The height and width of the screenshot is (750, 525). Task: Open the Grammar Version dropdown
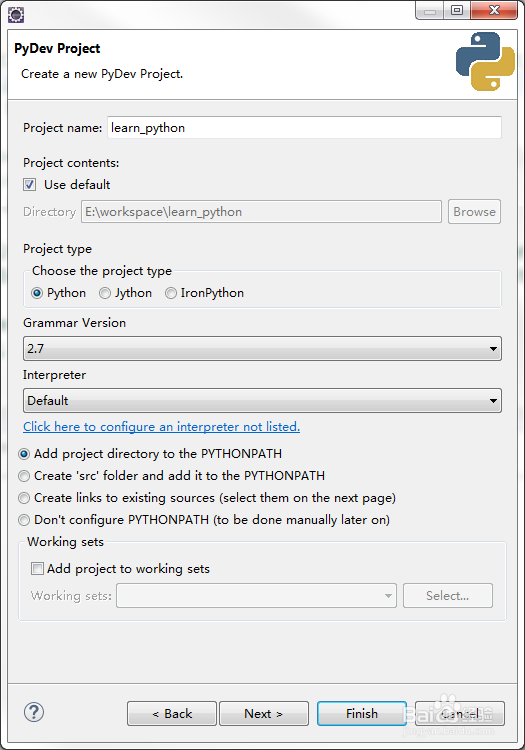[262, 349]
